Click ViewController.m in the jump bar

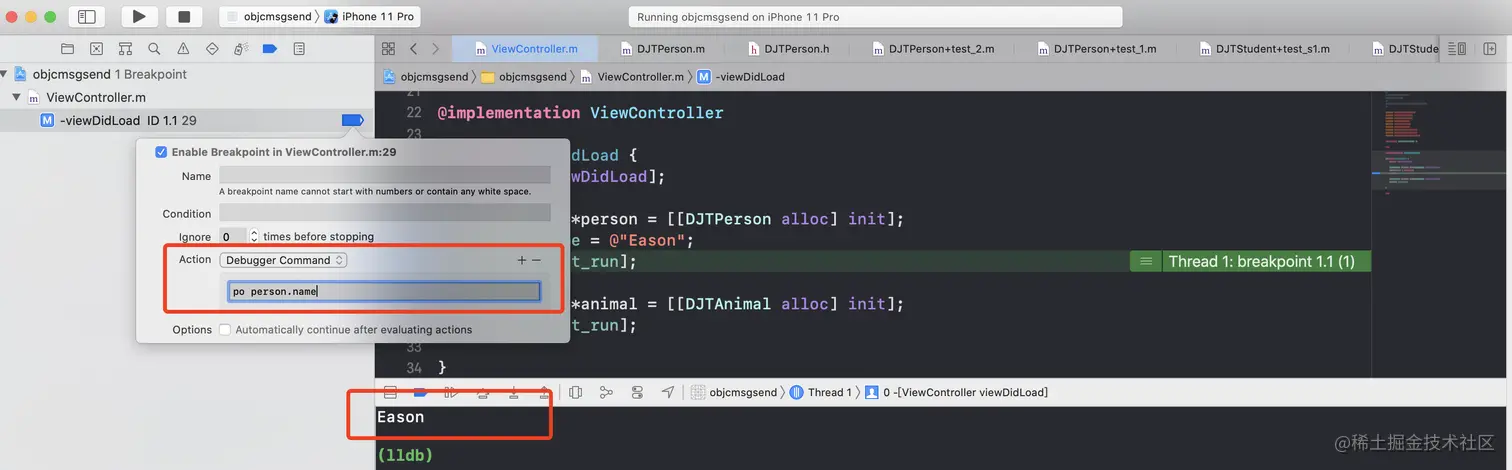(631, 76)
